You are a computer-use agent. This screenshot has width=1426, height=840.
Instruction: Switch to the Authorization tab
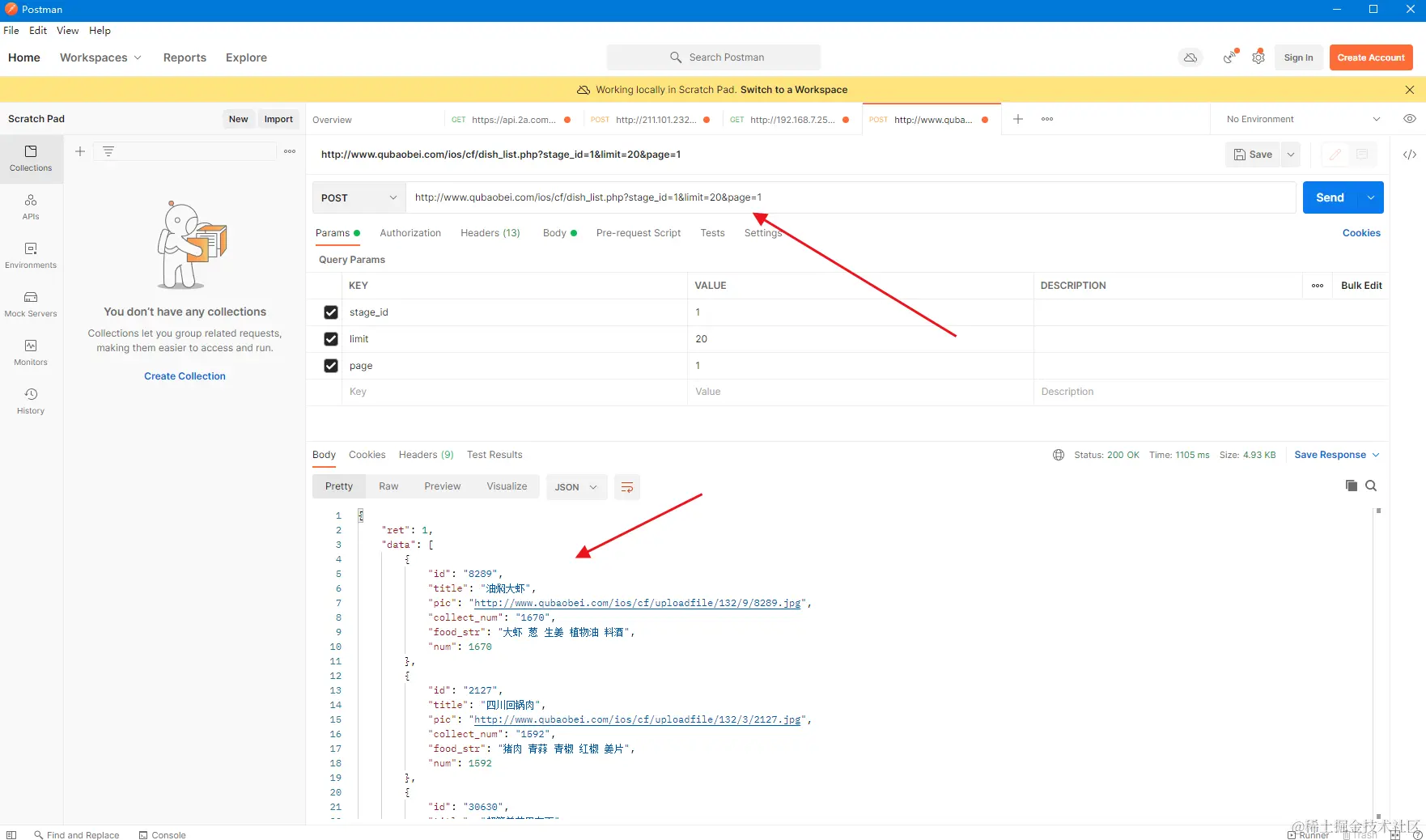(x=410, y=233)
